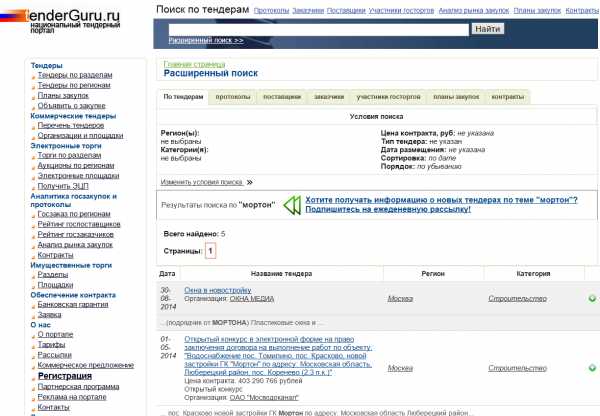The image size is (600, 416).
Task: Open Регистрация in sidebar
Action: (65, 376)
